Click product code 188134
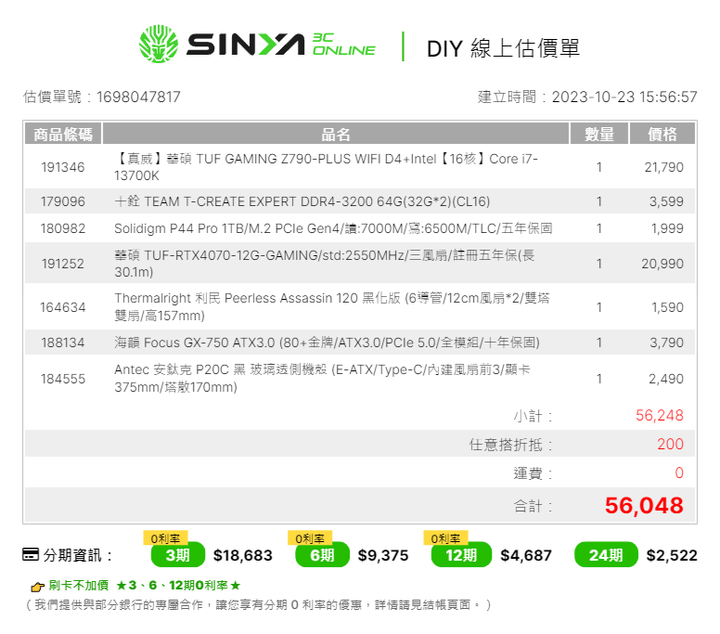720x634 pixels. click(x=63, y=342)
